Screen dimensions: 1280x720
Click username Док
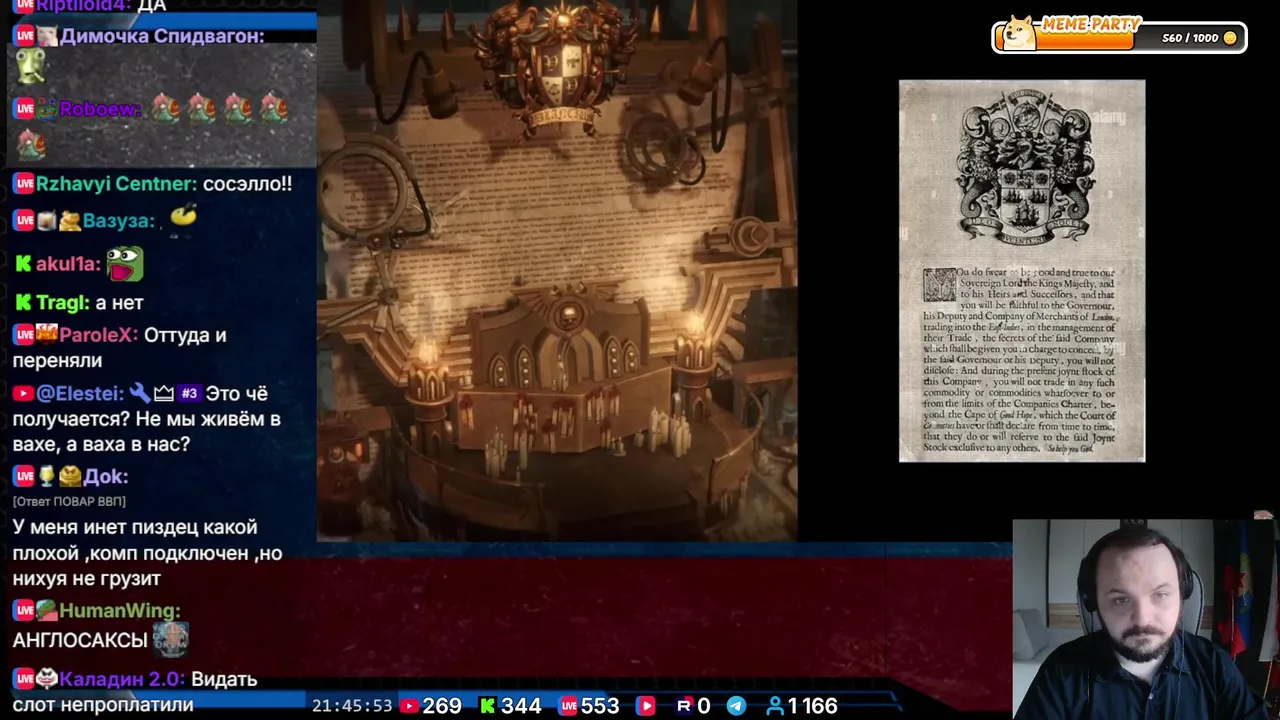(105, 476)
